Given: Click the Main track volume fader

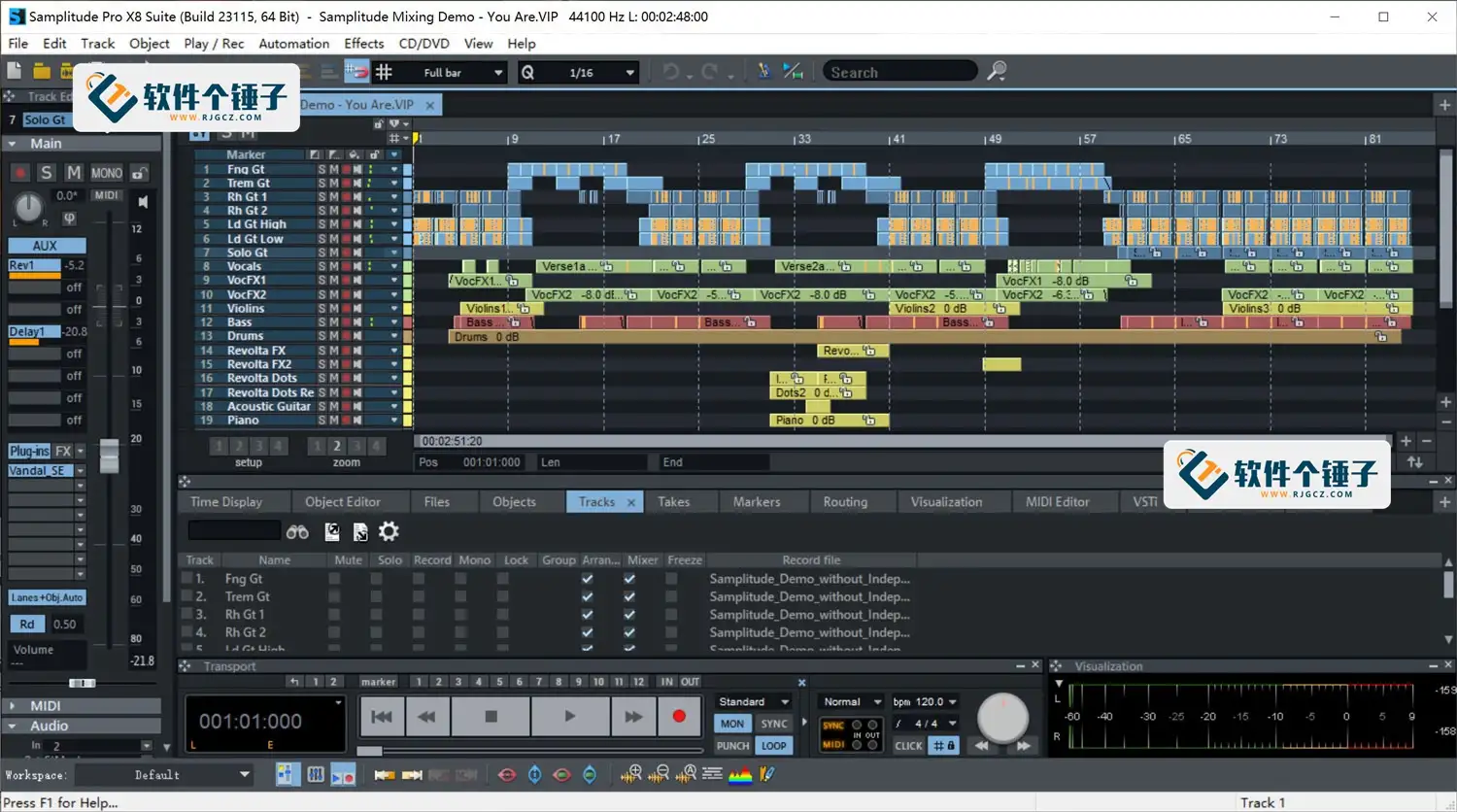Looking at the screenshot, I should pos(110,456).
